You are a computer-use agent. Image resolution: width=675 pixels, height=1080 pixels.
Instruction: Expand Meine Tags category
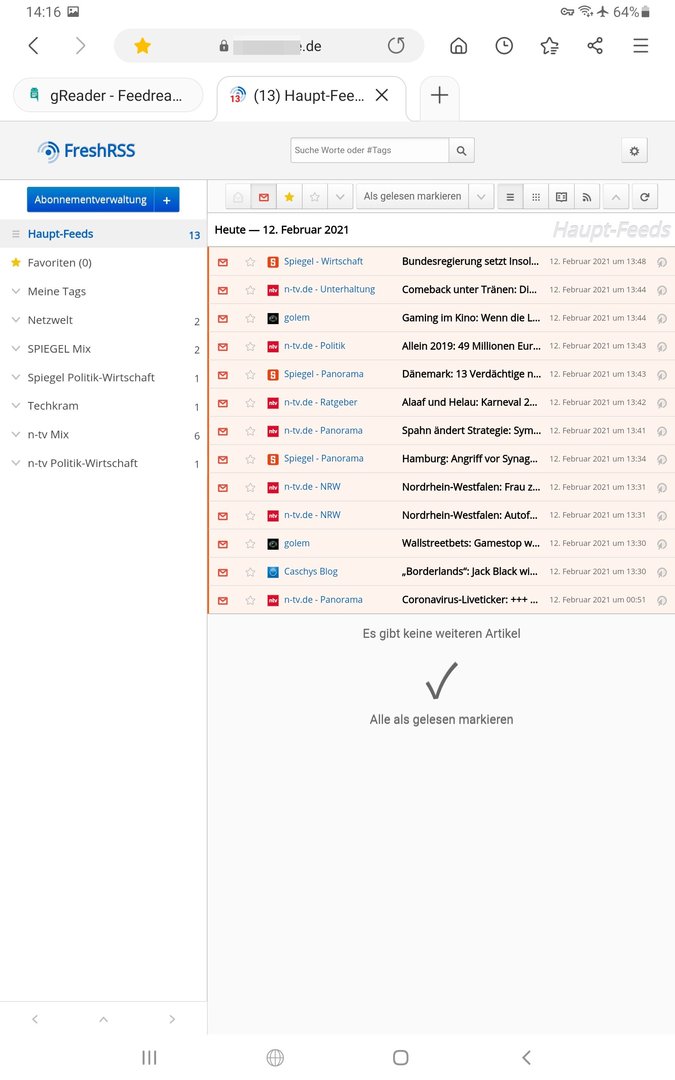coord(16,291)
